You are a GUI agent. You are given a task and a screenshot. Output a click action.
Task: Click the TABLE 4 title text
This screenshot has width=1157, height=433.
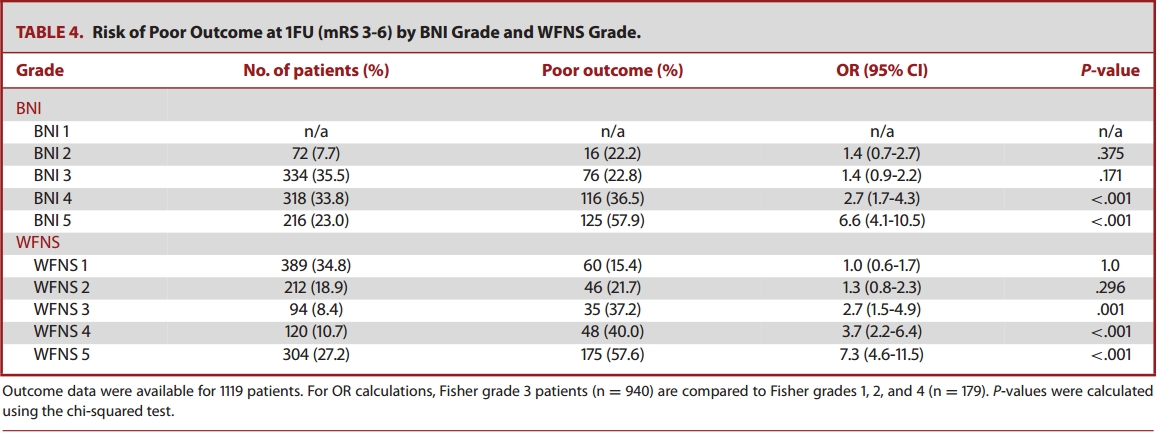328,33
